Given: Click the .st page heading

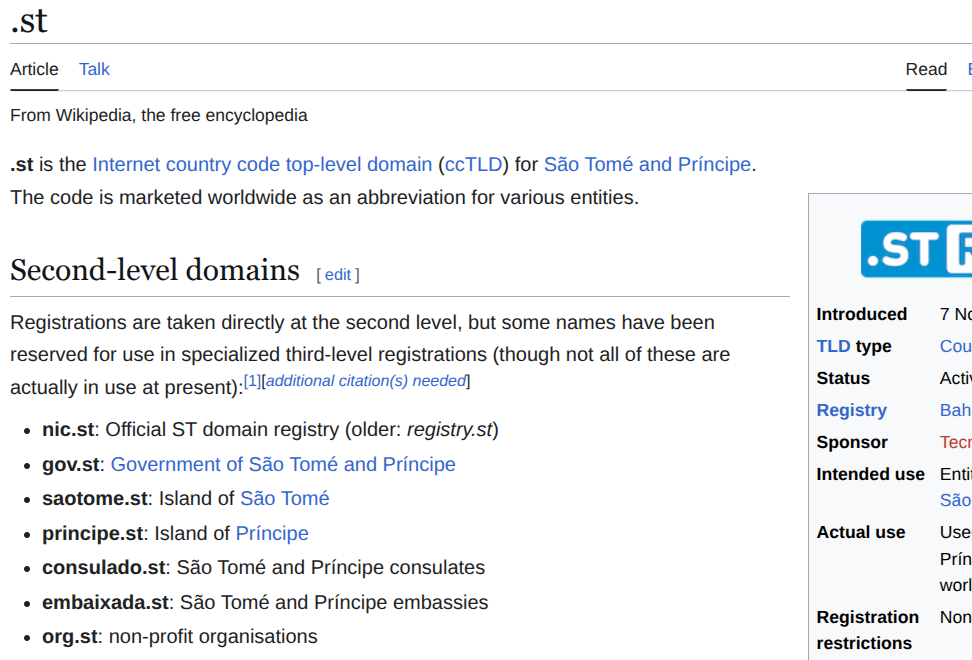Looking at the screenshot, I should tap(29, 20).
